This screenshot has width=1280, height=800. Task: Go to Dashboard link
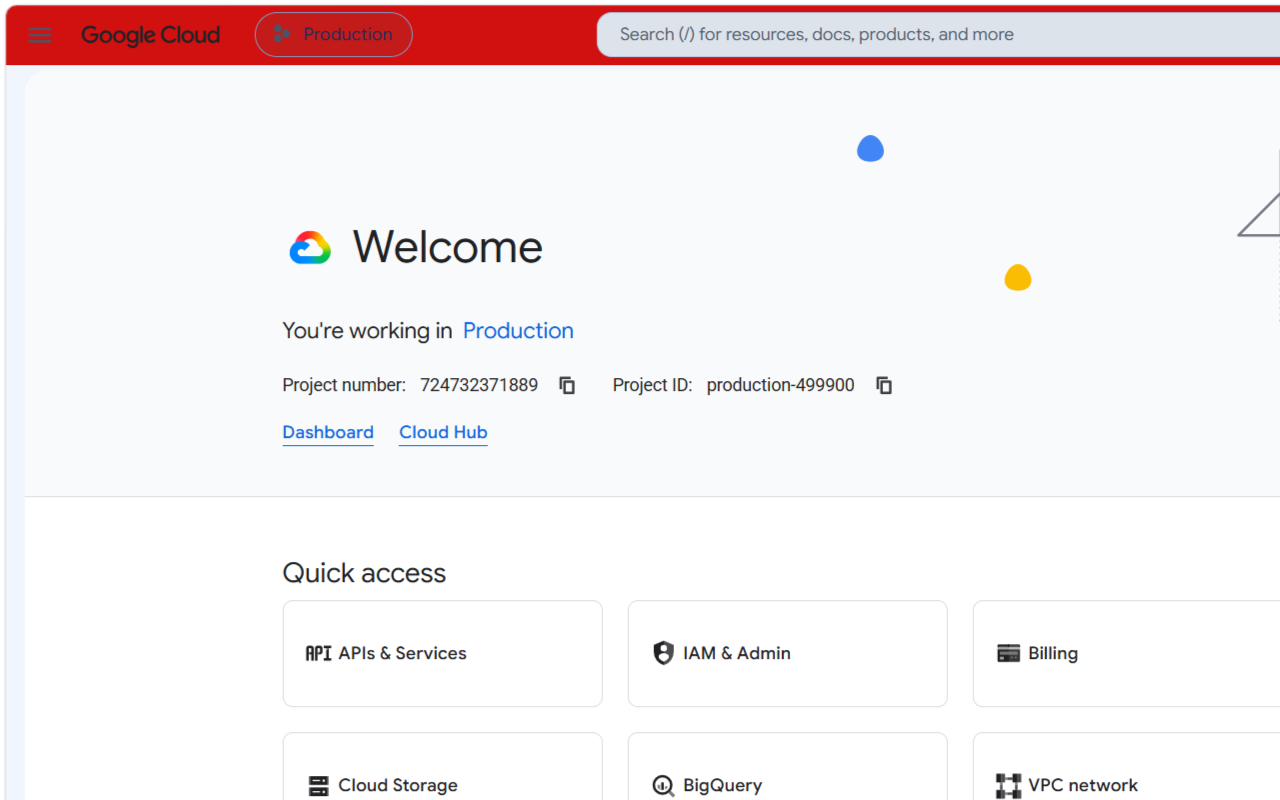(x=328, y=432)
